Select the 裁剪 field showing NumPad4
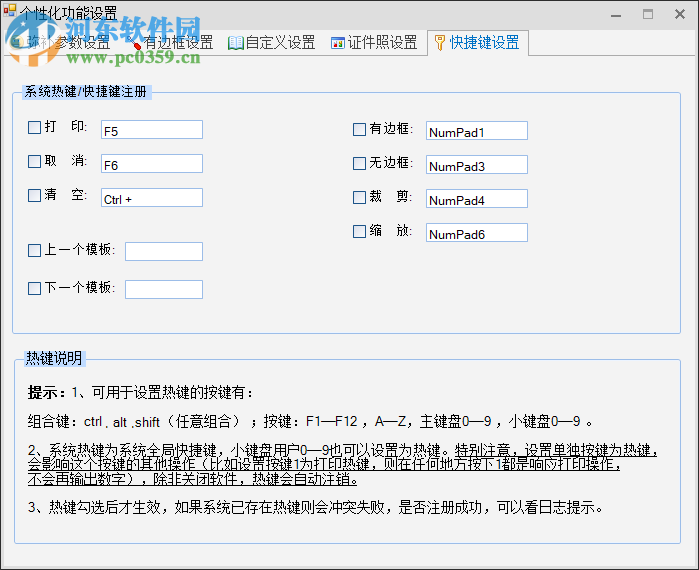Image resolution: width=699 pixels, height=570 pixels. click(477, 198)
